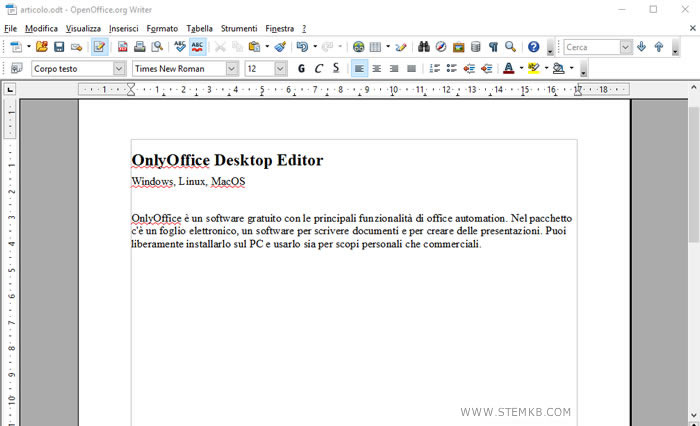Toggle bulleted list formatting
Image resolution: width=700 pixels, height=426 pixels.
[x=452, y=68]
